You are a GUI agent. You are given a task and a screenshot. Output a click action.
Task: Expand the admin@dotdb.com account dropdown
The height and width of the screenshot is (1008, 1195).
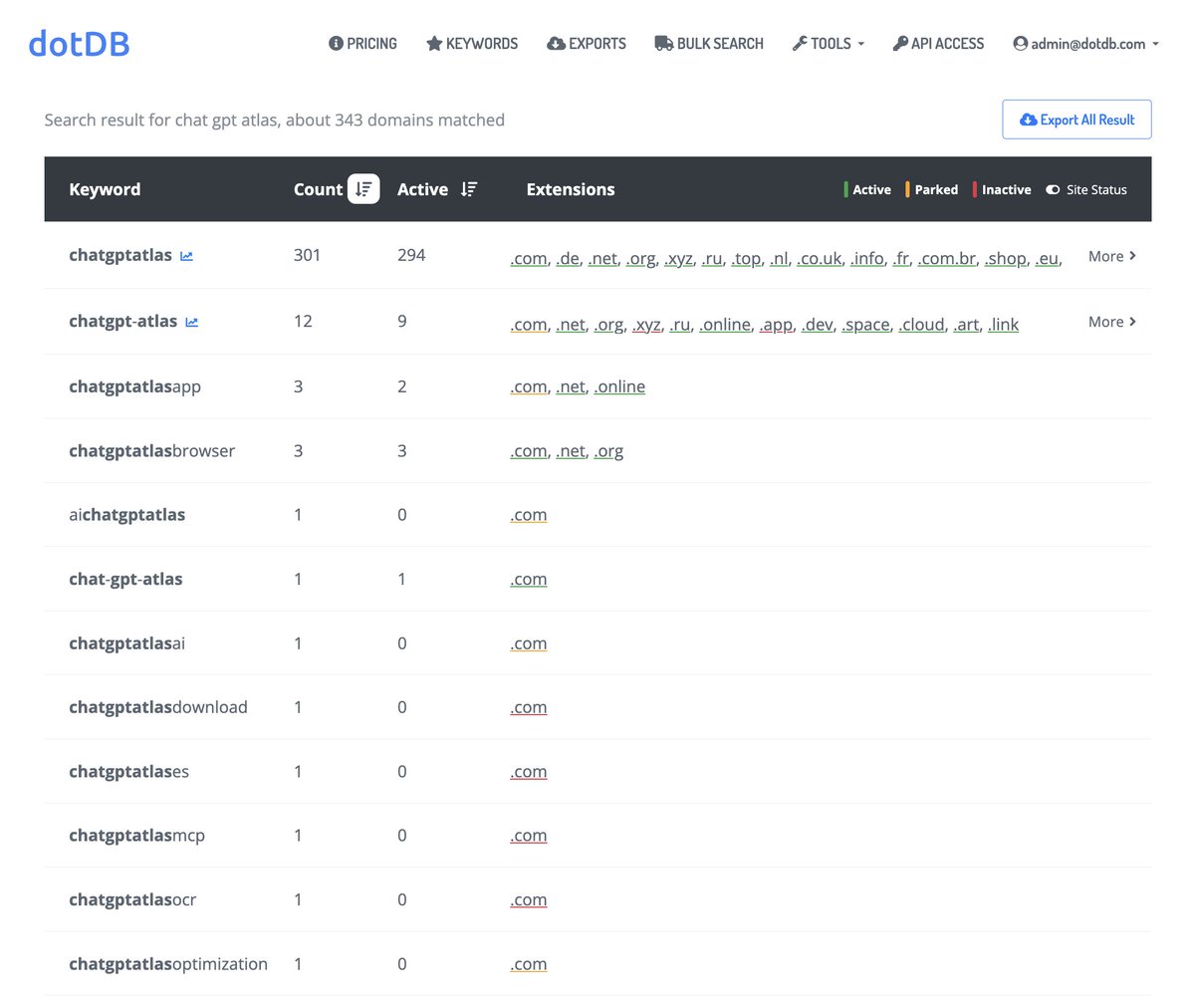(x=1085, y=43)
